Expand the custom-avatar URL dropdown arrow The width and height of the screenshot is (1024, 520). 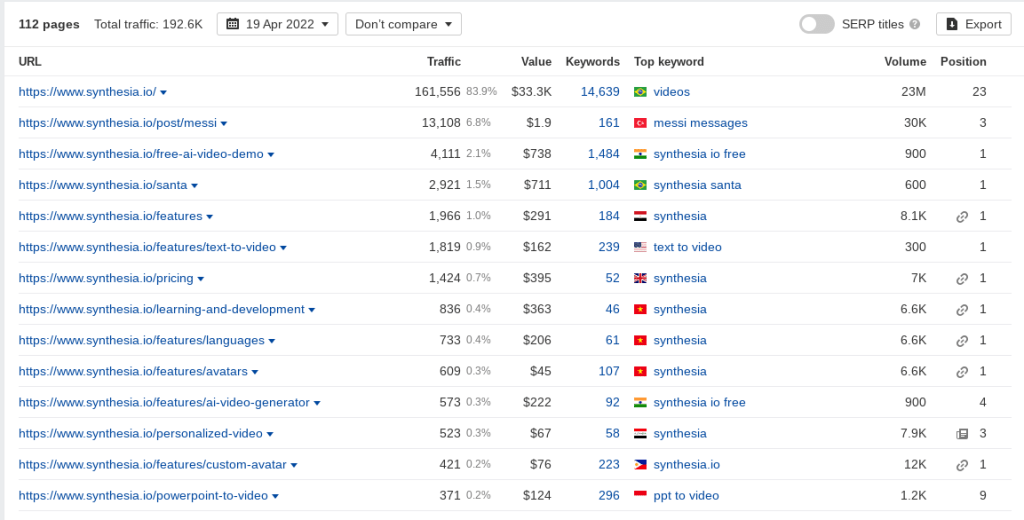point(293,465)
